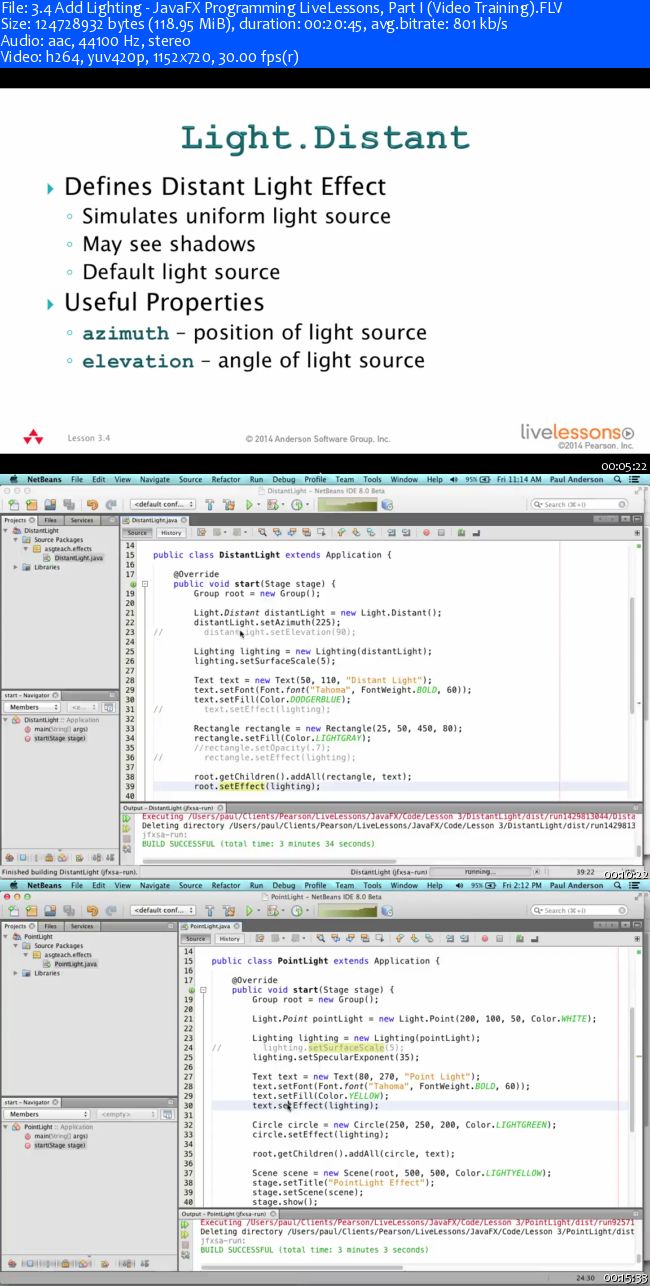Open Team menu in PointLight window
Viewport: 650px width, 1286px height.
tap(344, 885)
